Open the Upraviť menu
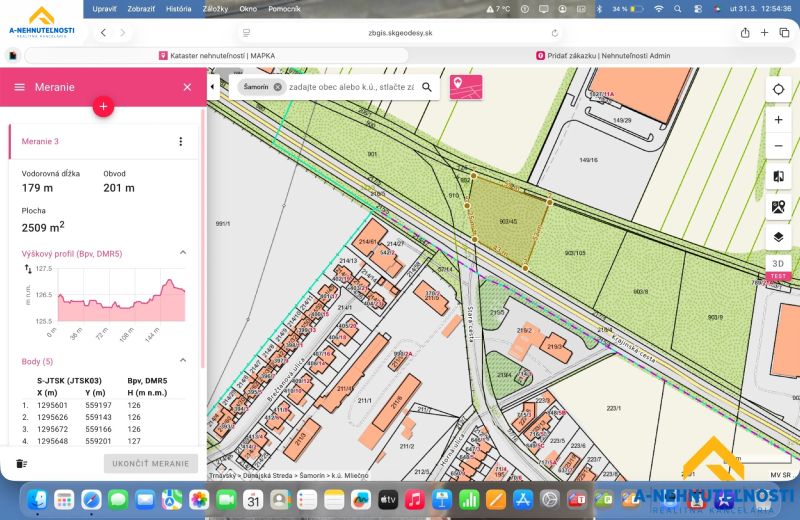The height and width of the screenshot is (520, 800). pyautogui.click(x=104, y=9)
